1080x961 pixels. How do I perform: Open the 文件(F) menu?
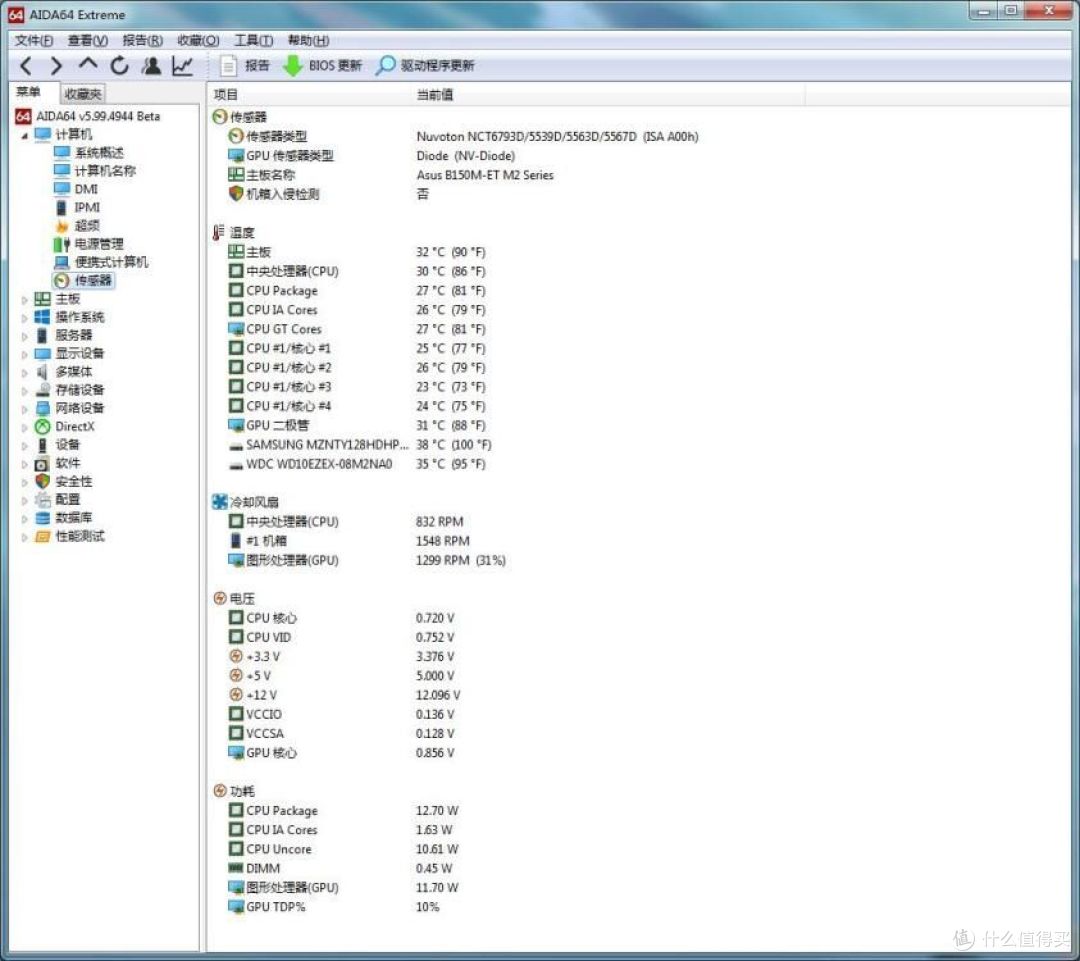click(x=34, y=41)
